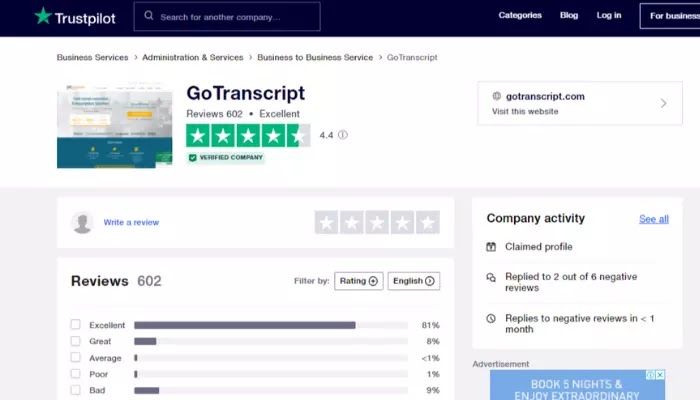Check the Great reviews checkbox
This screenshot has height=400, width=700.
coord(75,341)
